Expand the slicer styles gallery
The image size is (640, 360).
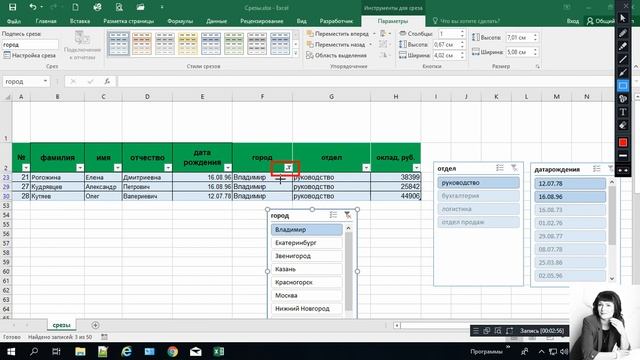(296, 53)
